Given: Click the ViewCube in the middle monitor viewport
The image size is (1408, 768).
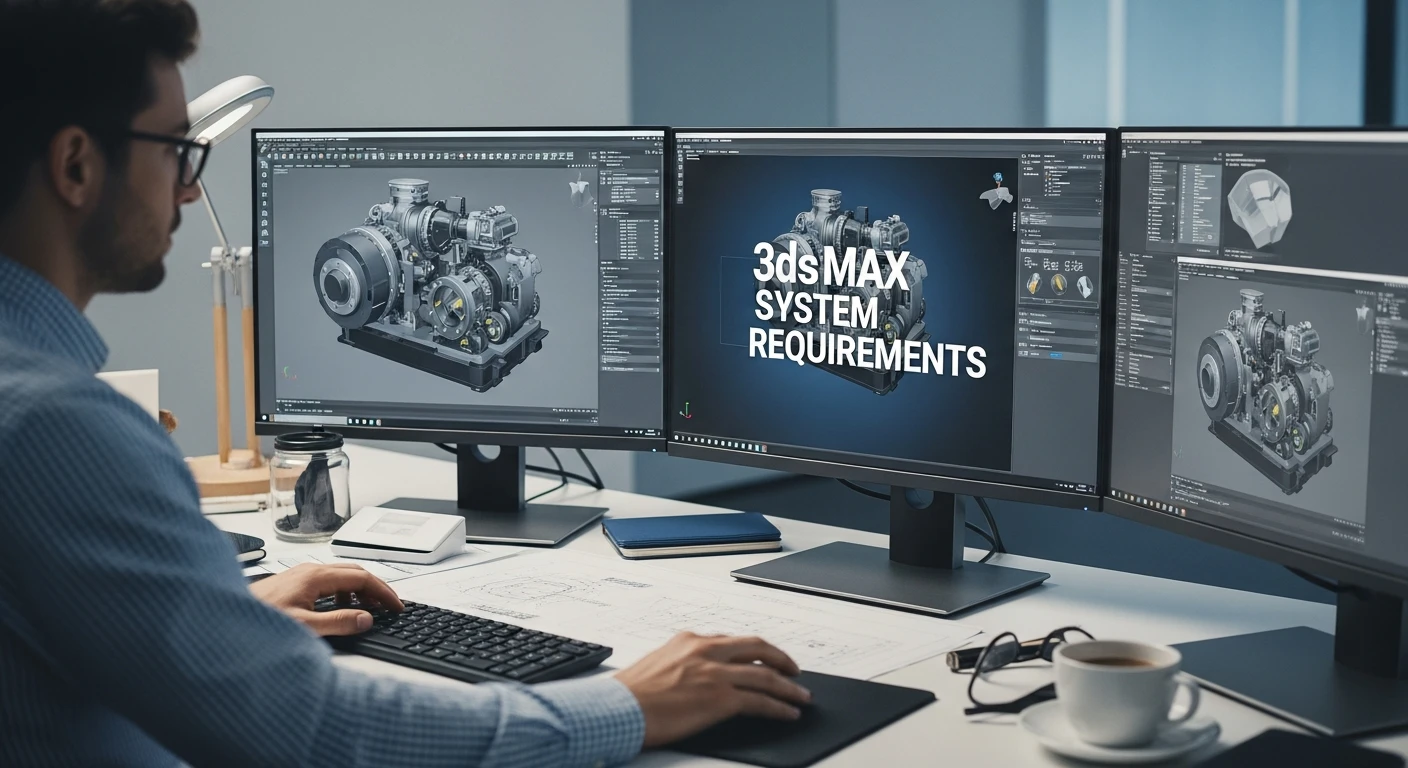Looking at the screenshot, I should (996, 190).
